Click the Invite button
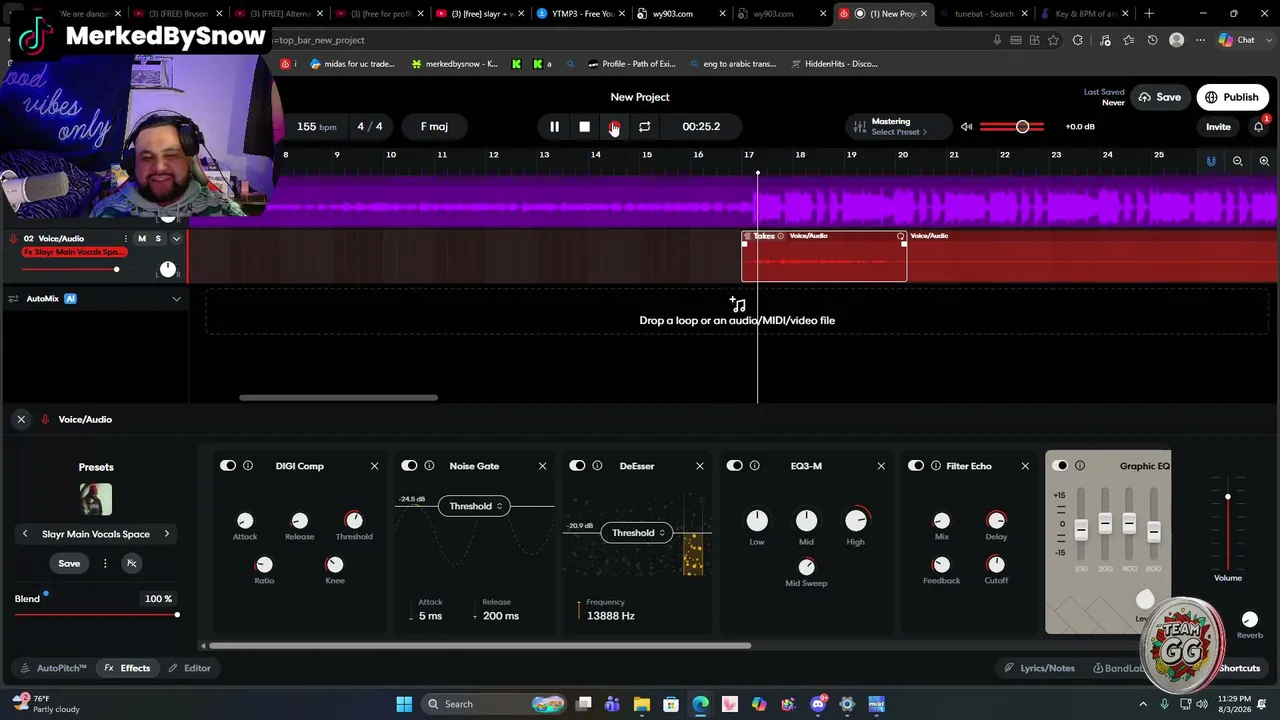 (x=1218, y=127)
